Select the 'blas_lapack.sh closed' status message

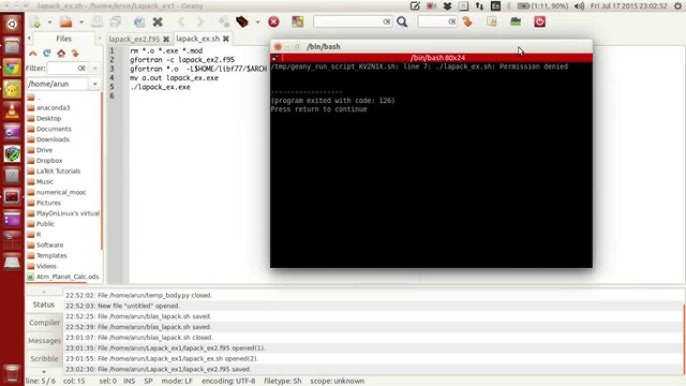tap(374, 337)
